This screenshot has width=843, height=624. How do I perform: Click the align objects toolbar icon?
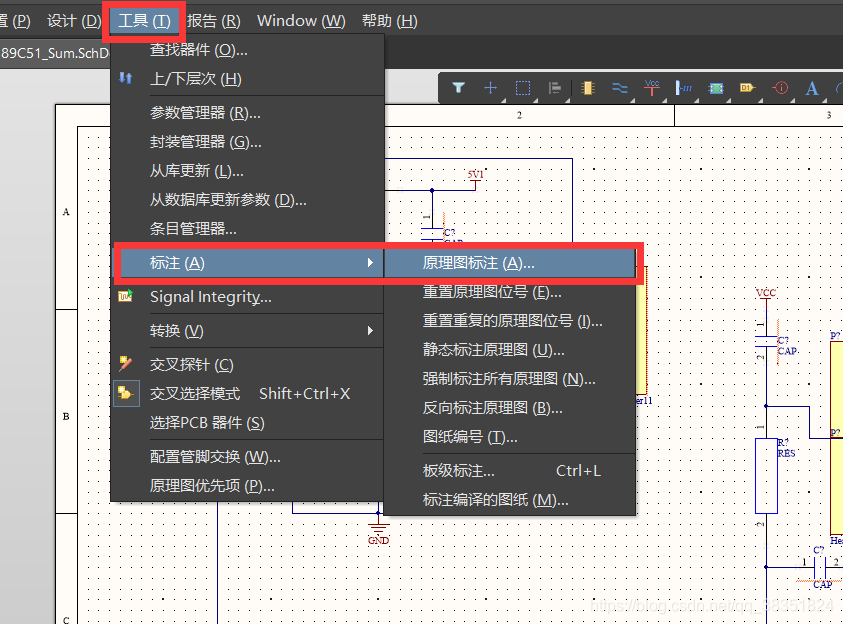click(x=555, y=88)
